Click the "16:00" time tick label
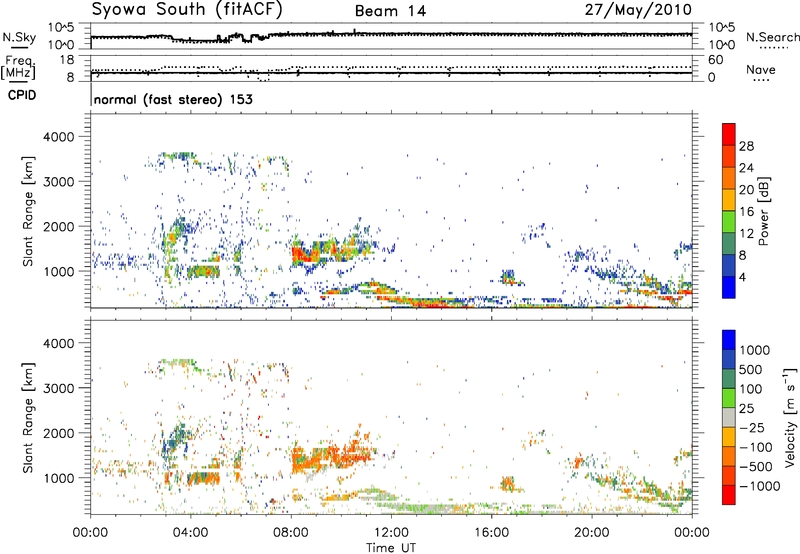The image size is (800, 554). pos(491,533)
